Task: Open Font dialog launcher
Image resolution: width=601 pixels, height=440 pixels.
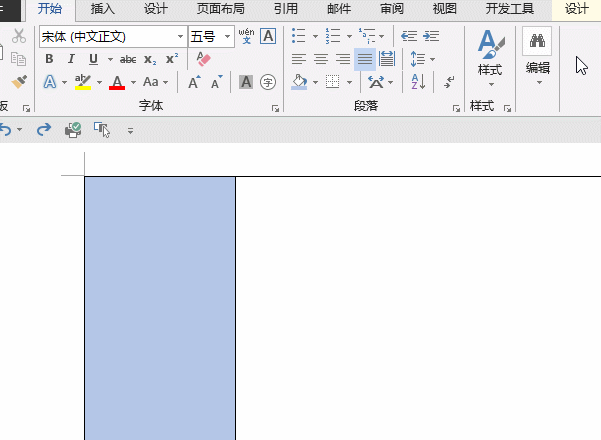Action: click(x=275, y=109)
